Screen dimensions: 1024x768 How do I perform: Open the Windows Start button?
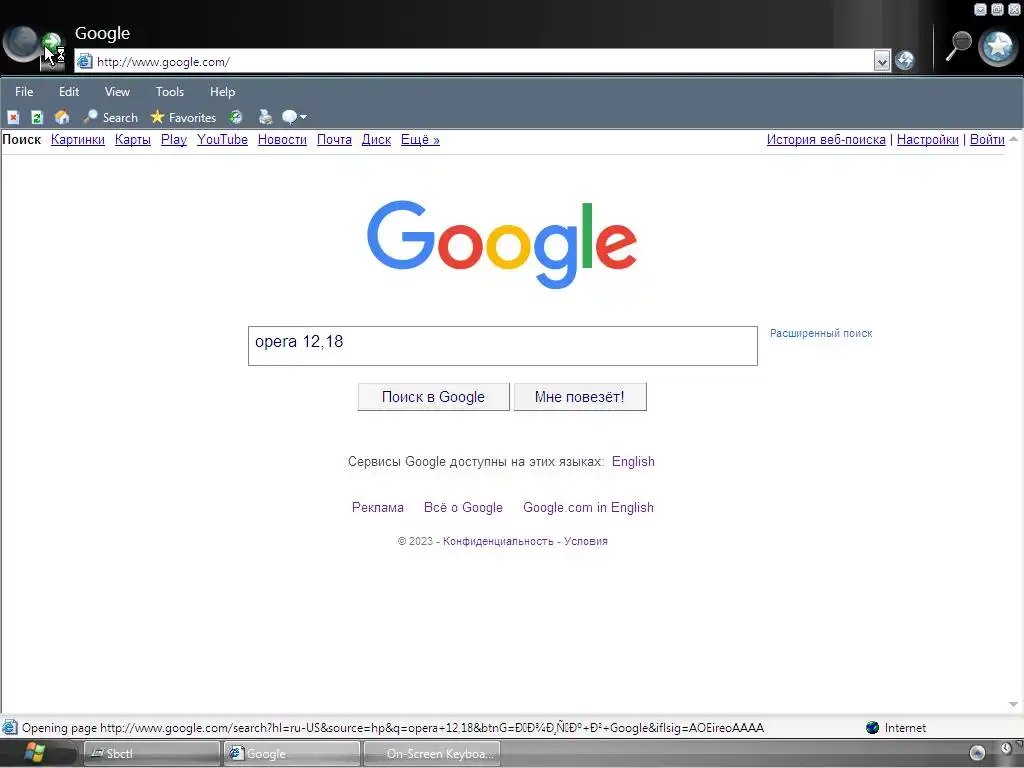click(x=34, y=753)
